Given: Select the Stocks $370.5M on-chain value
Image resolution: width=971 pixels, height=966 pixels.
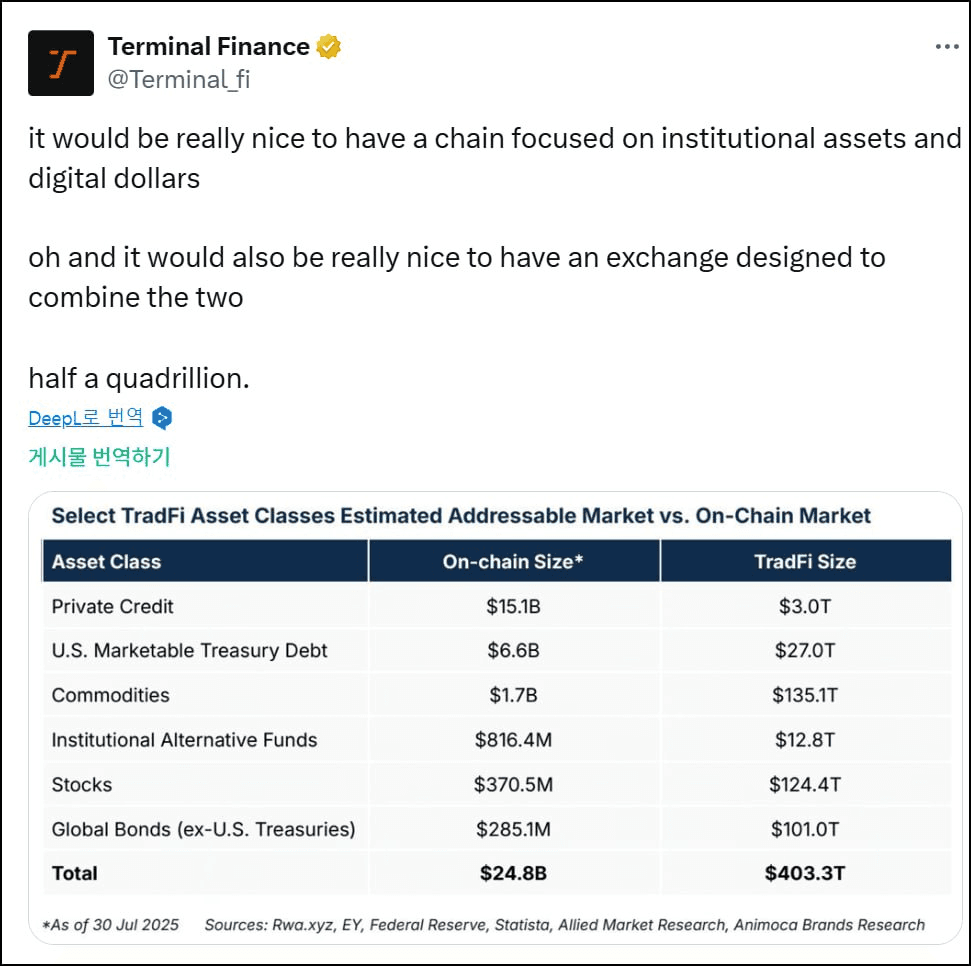Looking at the screenshot, I should (513, 785).
